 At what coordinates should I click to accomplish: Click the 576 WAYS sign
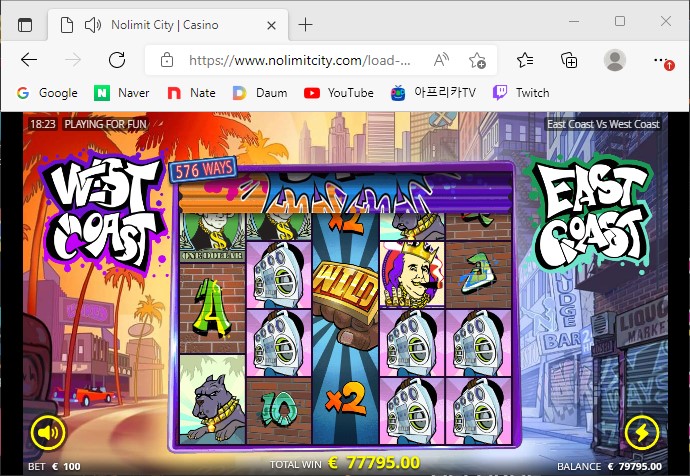pyautogui.click(x=203, y=169)
